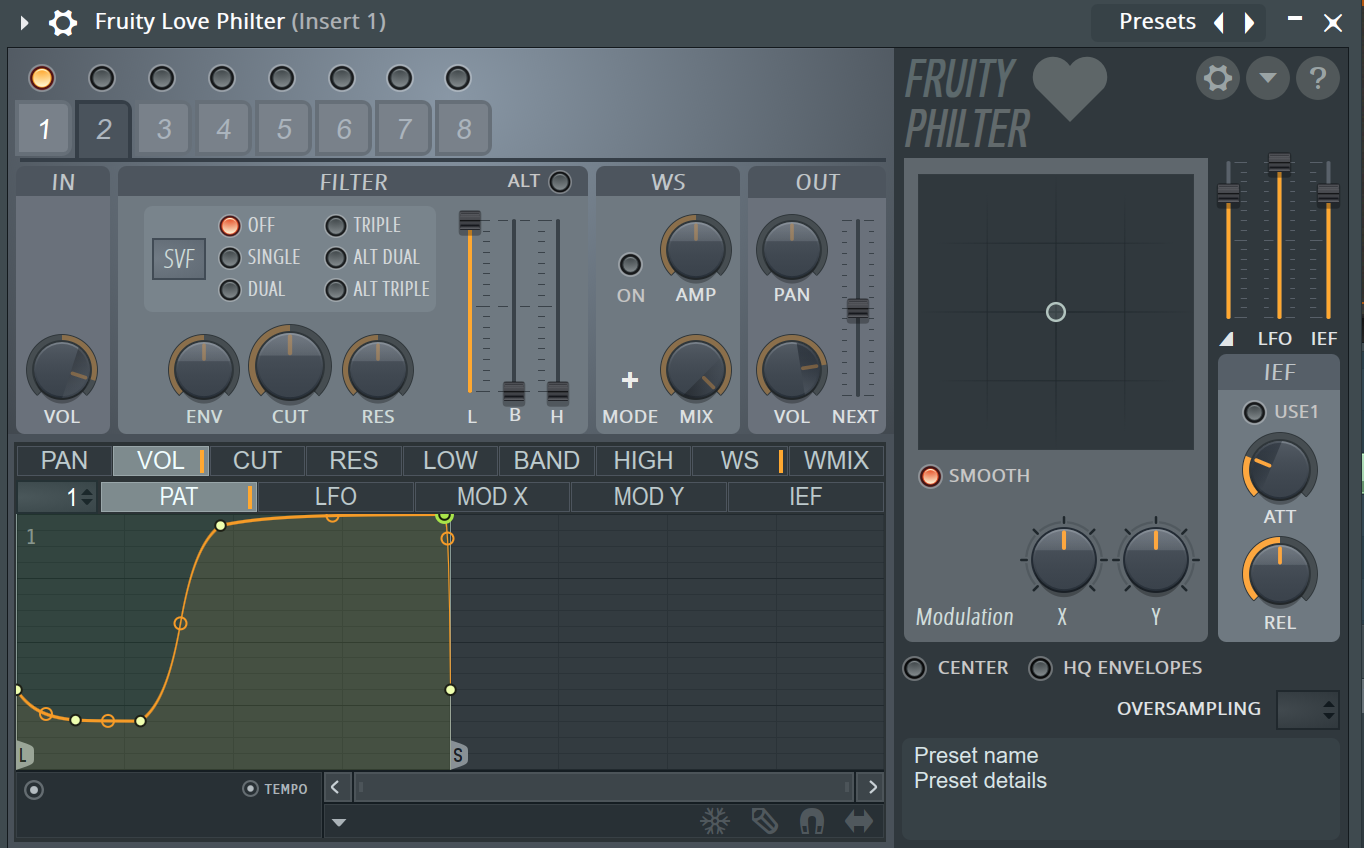Click the output PAN knob

pos(792,248)
